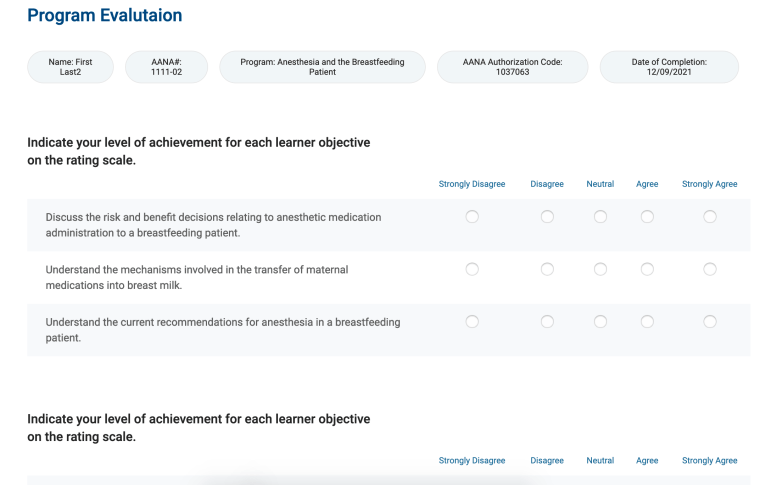The image size is (782, 485).
Task: Select Agree for transfer mechanisms objective
Action: tap(647, 269)
